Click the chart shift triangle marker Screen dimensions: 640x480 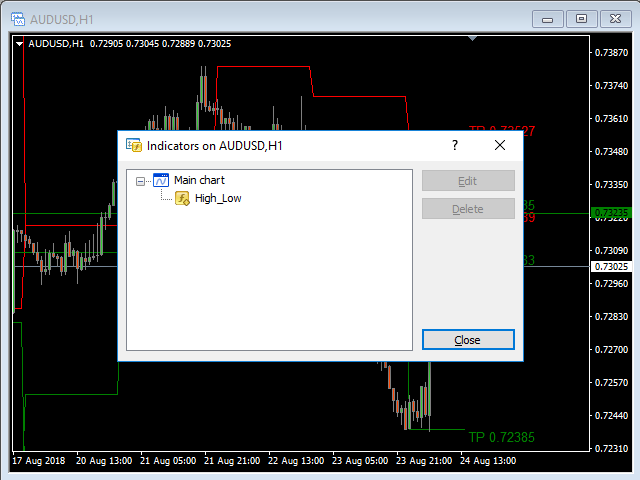[472, 39]
